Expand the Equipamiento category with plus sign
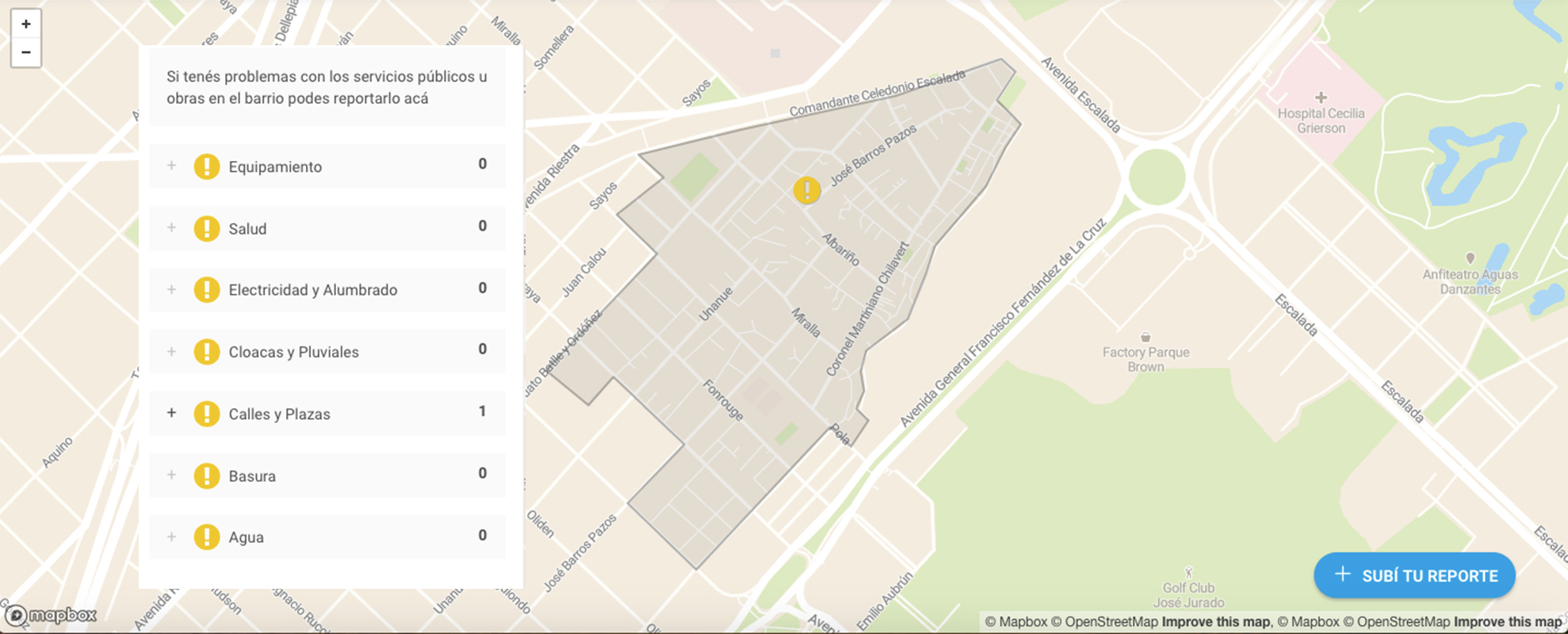Viewport: 1568px width, 634px height. point(171,166)
